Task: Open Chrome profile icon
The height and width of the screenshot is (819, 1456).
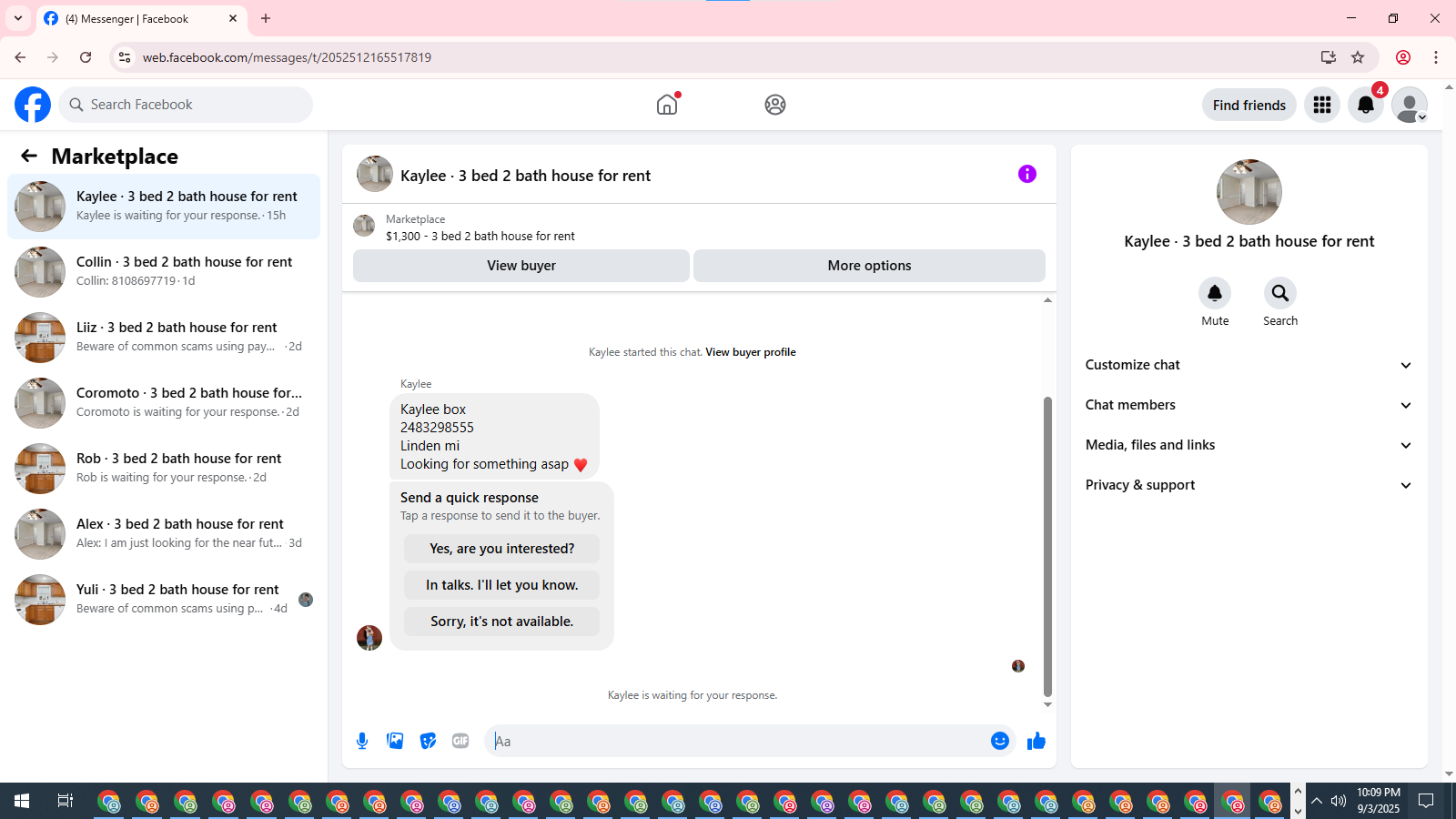Action: coord(1403,57)
